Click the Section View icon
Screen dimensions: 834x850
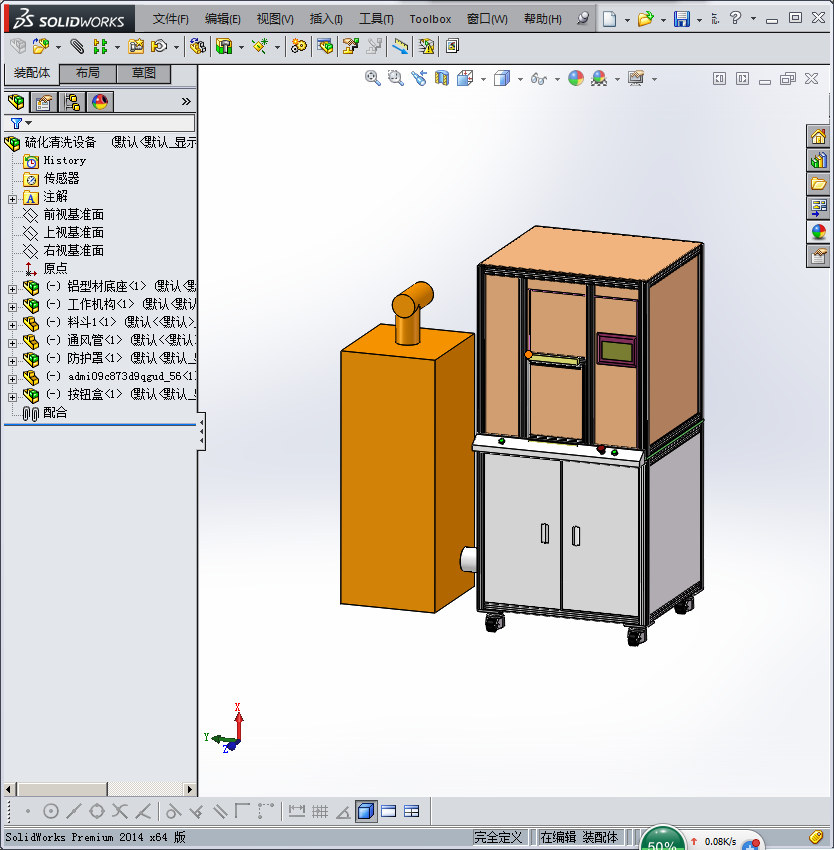pos(442,79)
